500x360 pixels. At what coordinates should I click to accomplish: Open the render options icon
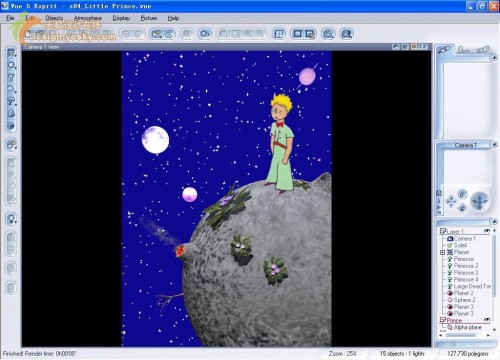point(310,34)
